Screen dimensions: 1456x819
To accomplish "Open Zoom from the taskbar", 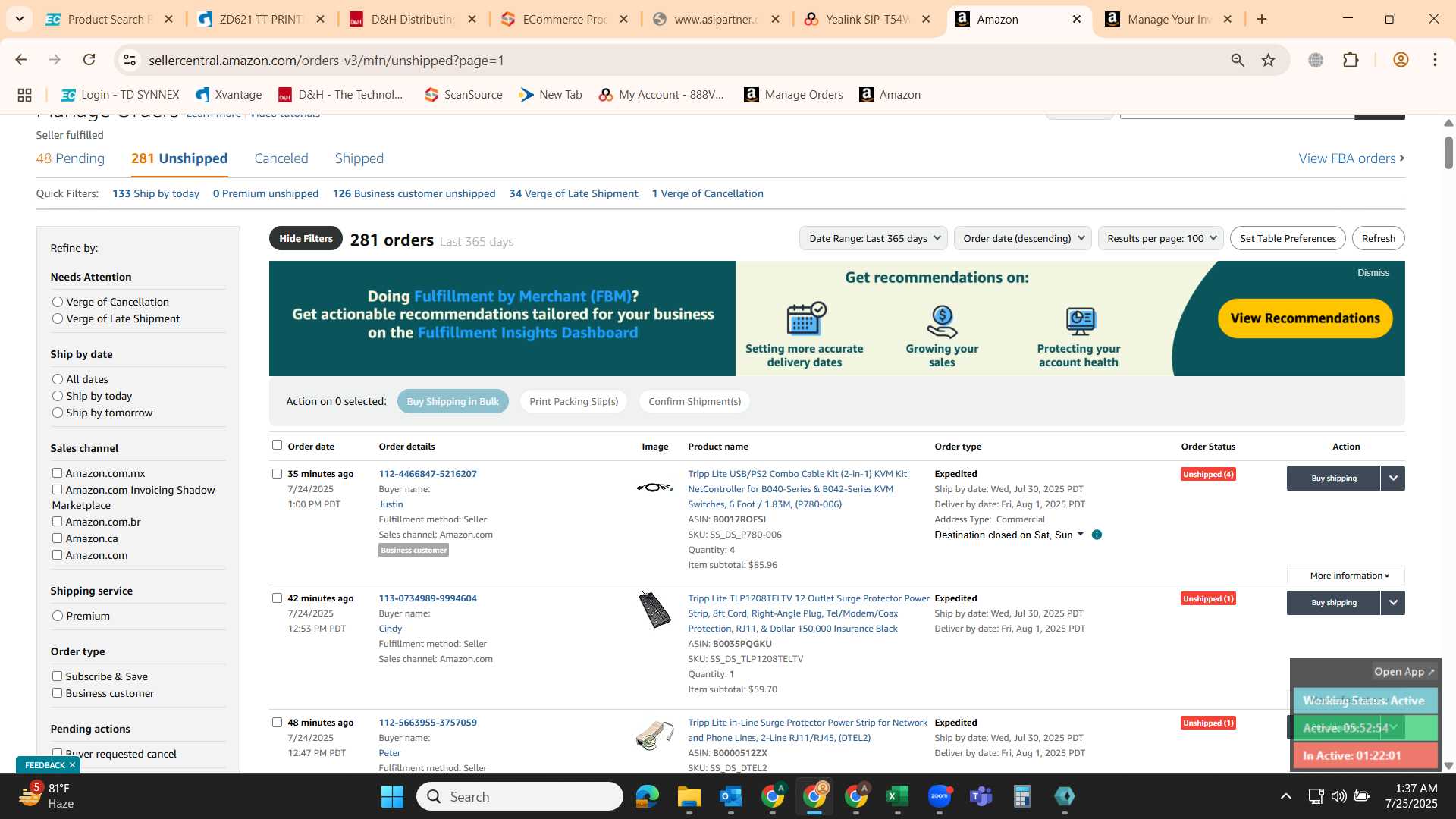I will click(x=940, y=796).
